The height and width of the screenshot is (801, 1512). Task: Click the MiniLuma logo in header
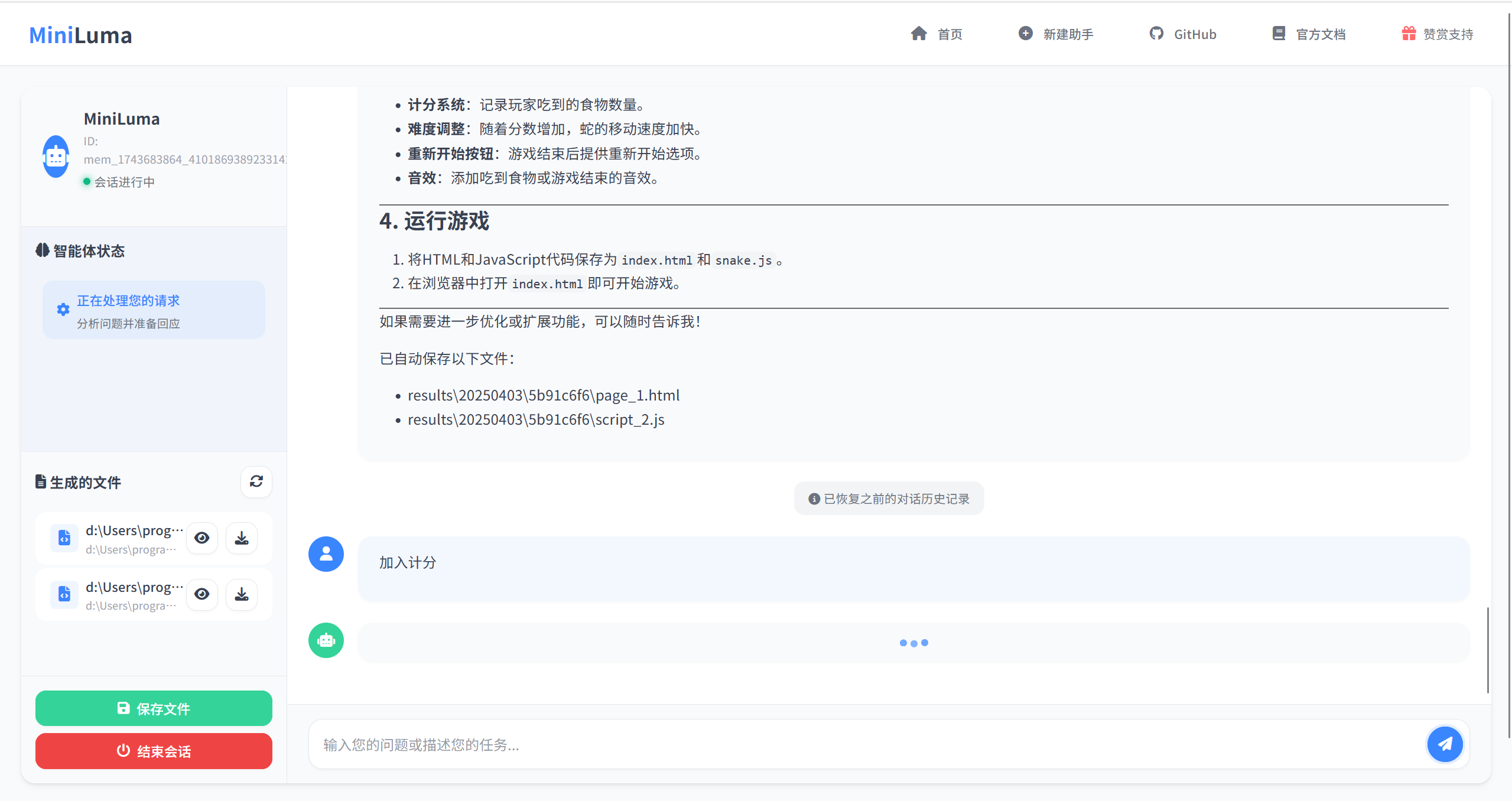[81, 35]
